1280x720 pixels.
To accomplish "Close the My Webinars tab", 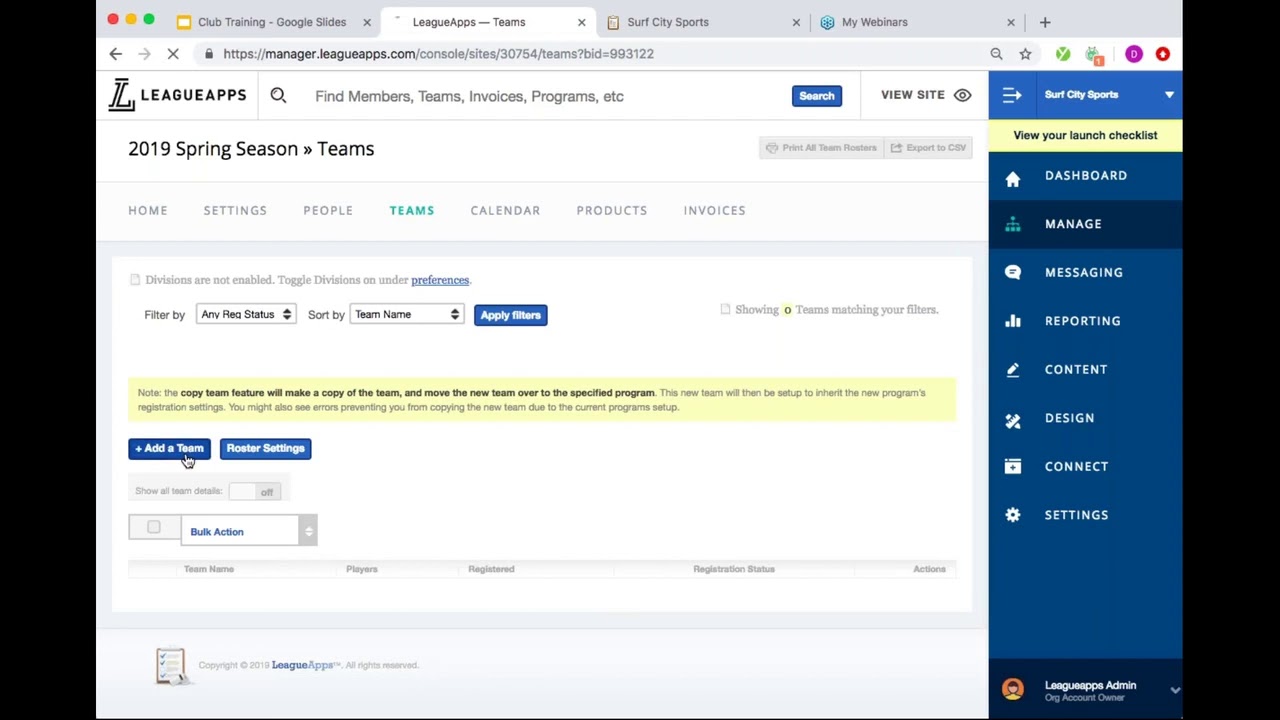I will click(1011, 22).
